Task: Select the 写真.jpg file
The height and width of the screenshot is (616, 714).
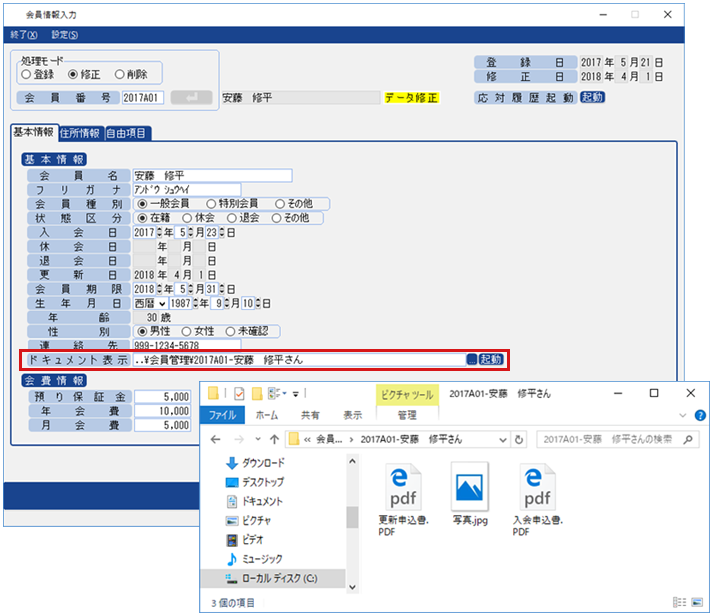Action: click(470, 494)
